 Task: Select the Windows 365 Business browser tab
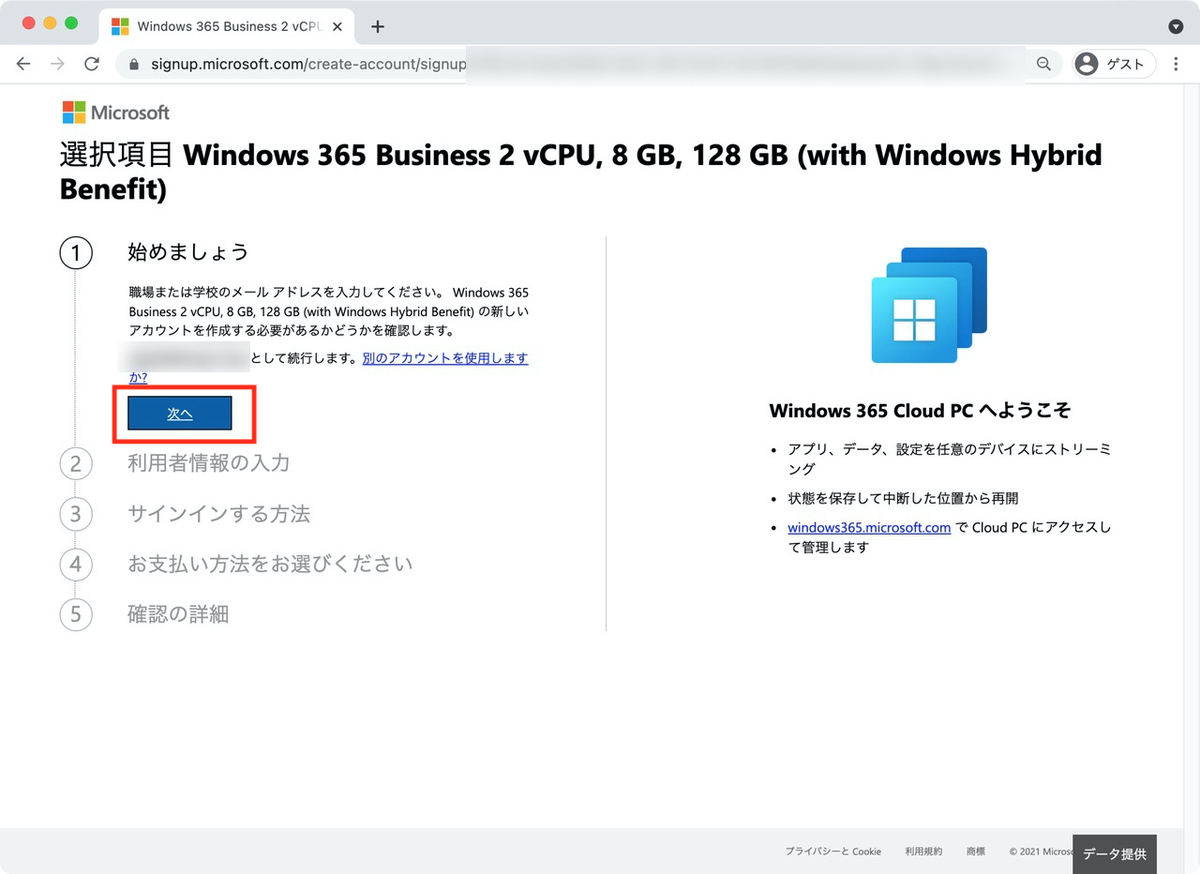228,27
